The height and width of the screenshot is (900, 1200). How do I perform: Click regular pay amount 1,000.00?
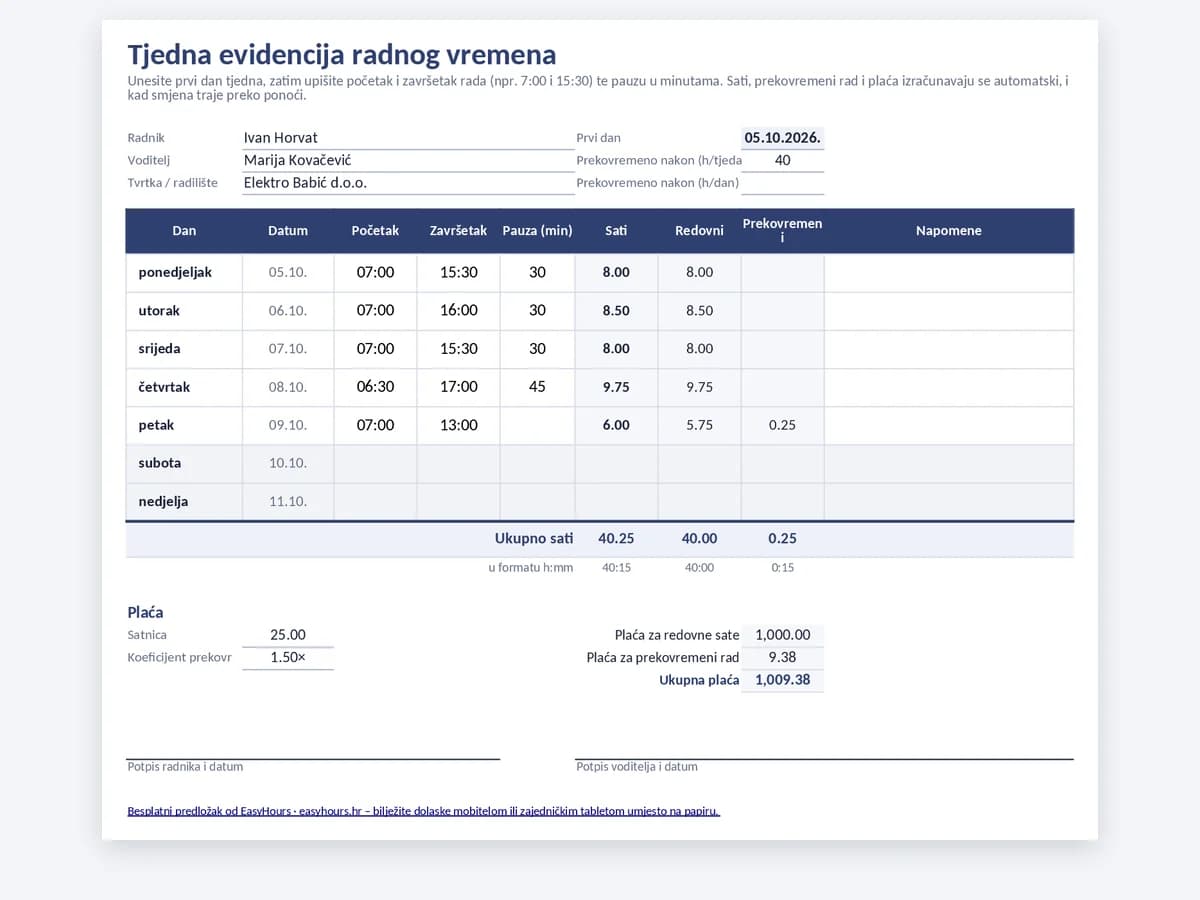pos(782,635)
